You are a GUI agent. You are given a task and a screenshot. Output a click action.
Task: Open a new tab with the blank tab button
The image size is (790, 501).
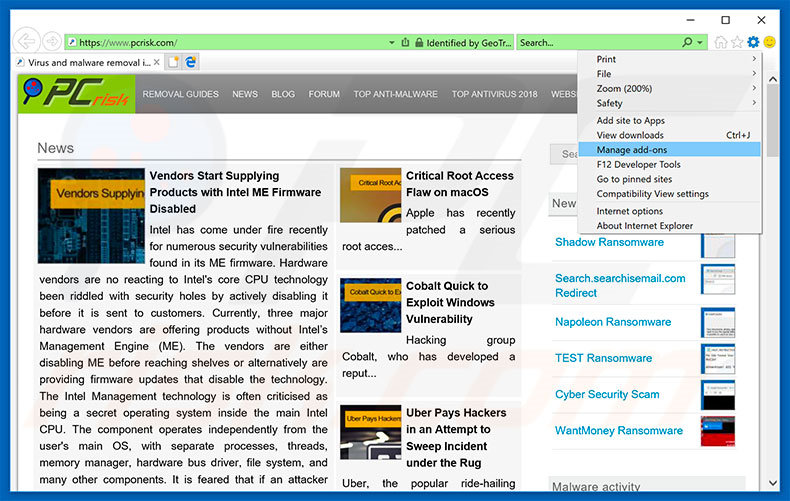pos(173,62)
